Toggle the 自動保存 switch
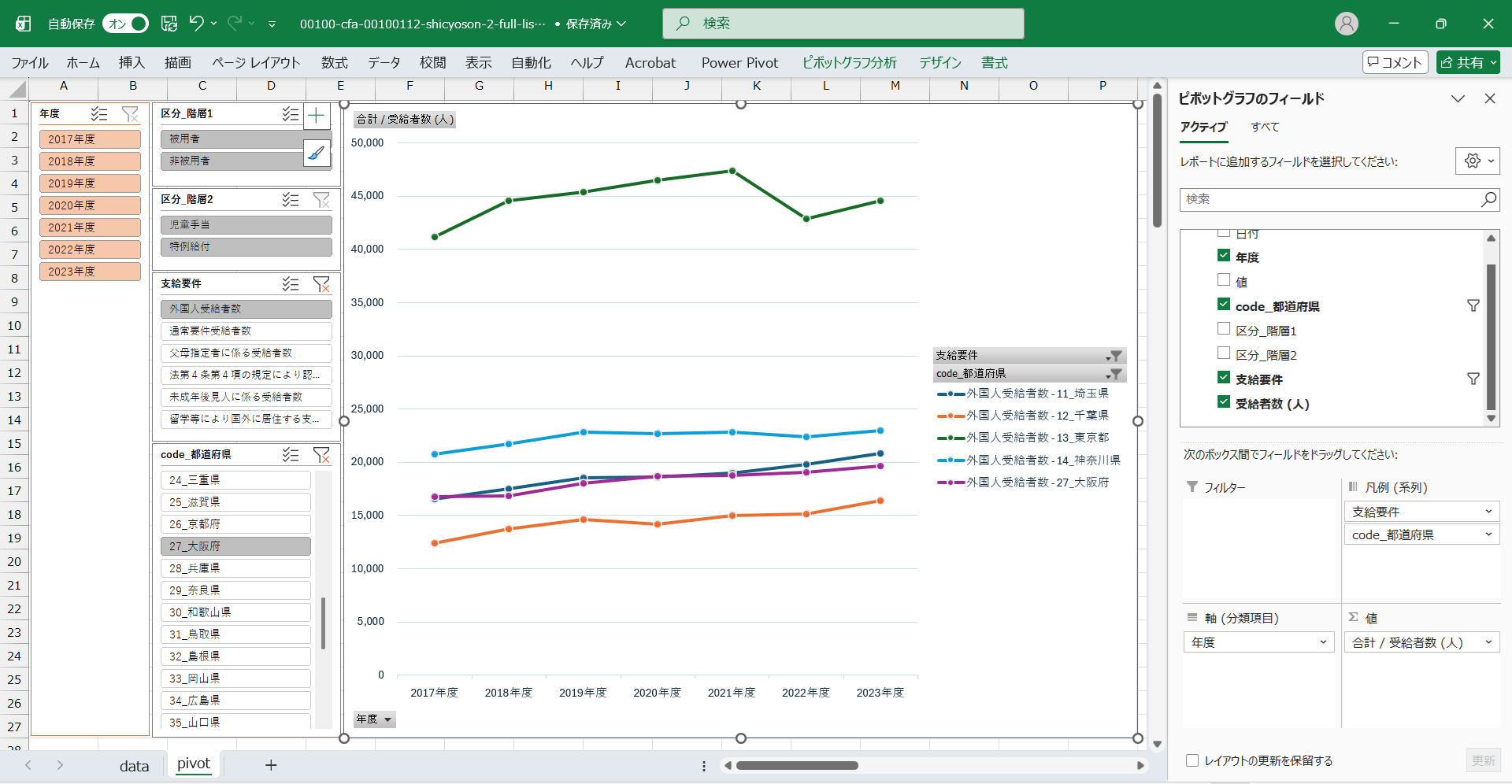1512x784 pixels. coord(126,24)
